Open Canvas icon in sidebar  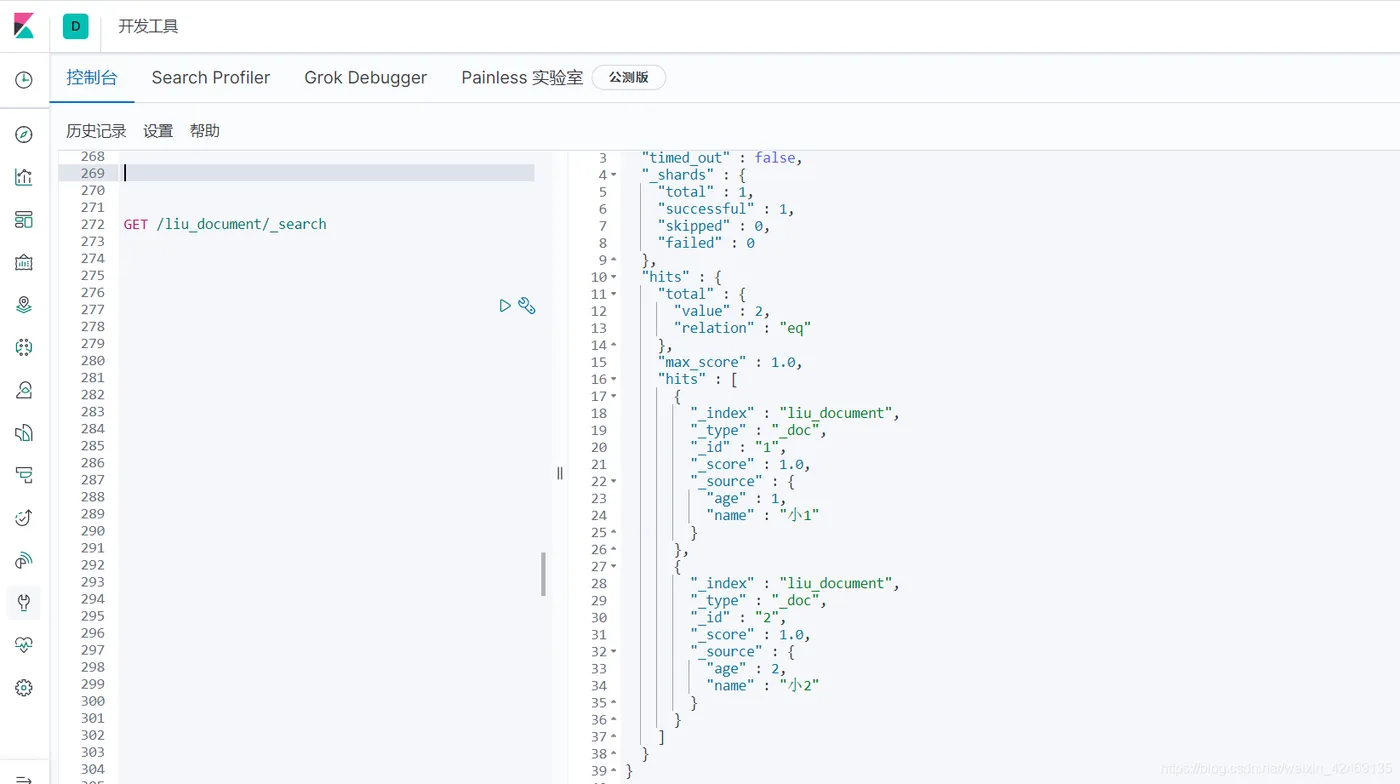click(24, 262)
